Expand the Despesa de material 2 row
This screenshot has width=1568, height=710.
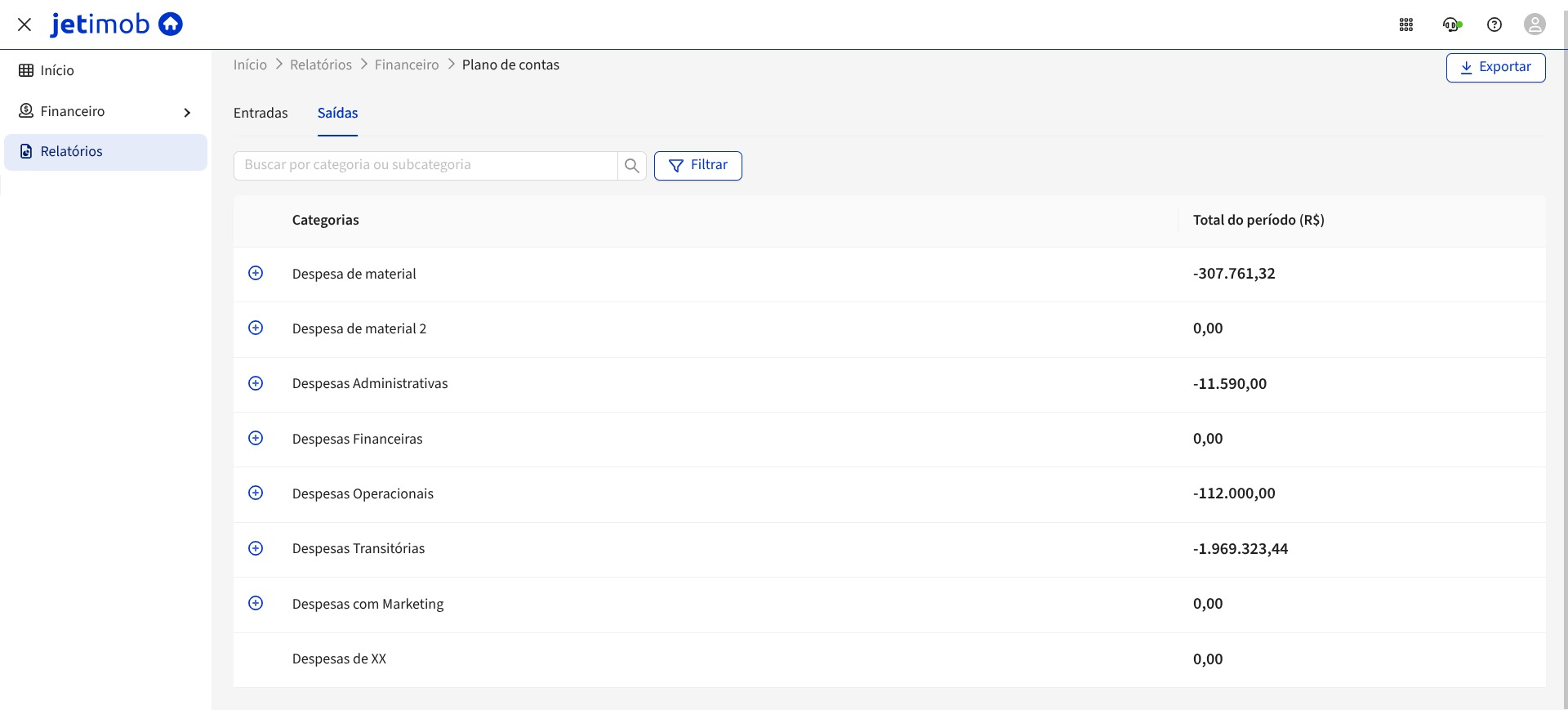coord(256,328)
